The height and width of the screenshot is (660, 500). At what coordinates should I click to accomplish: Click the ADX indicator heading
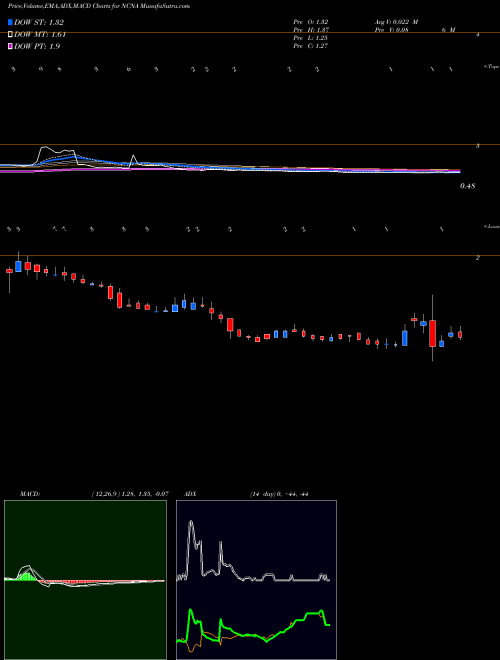(x=188, y=494)
